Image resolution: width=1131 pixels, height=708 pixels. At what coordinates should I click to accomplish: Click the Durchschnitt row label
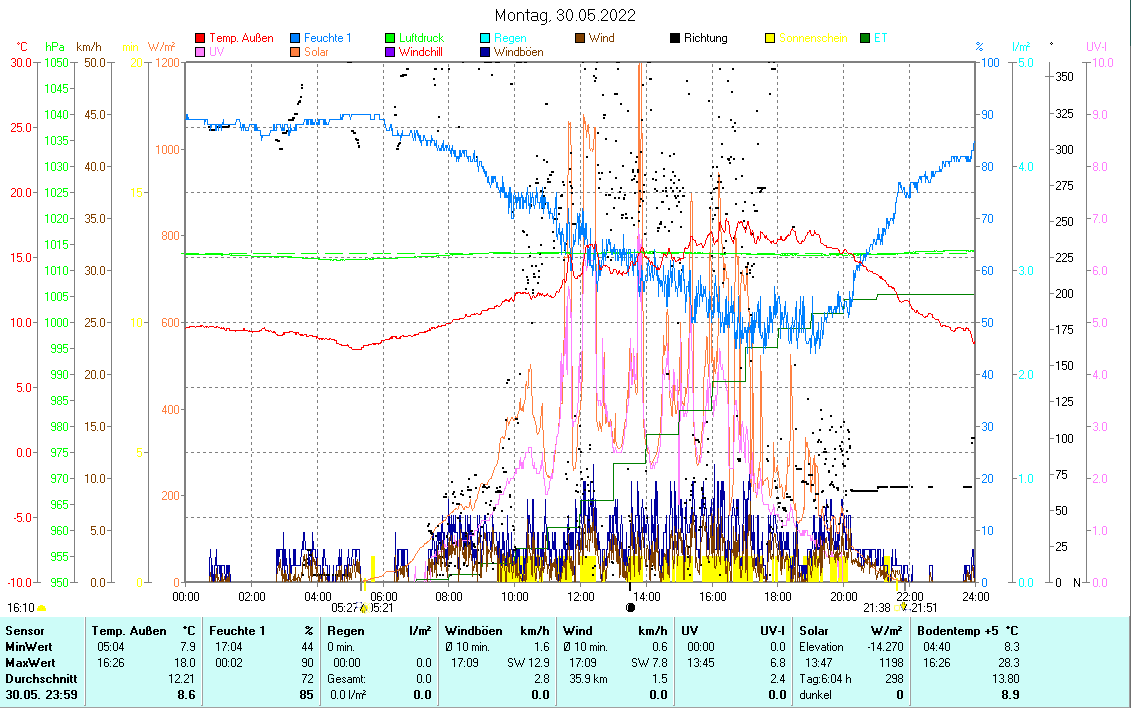(x=38, y=678)
